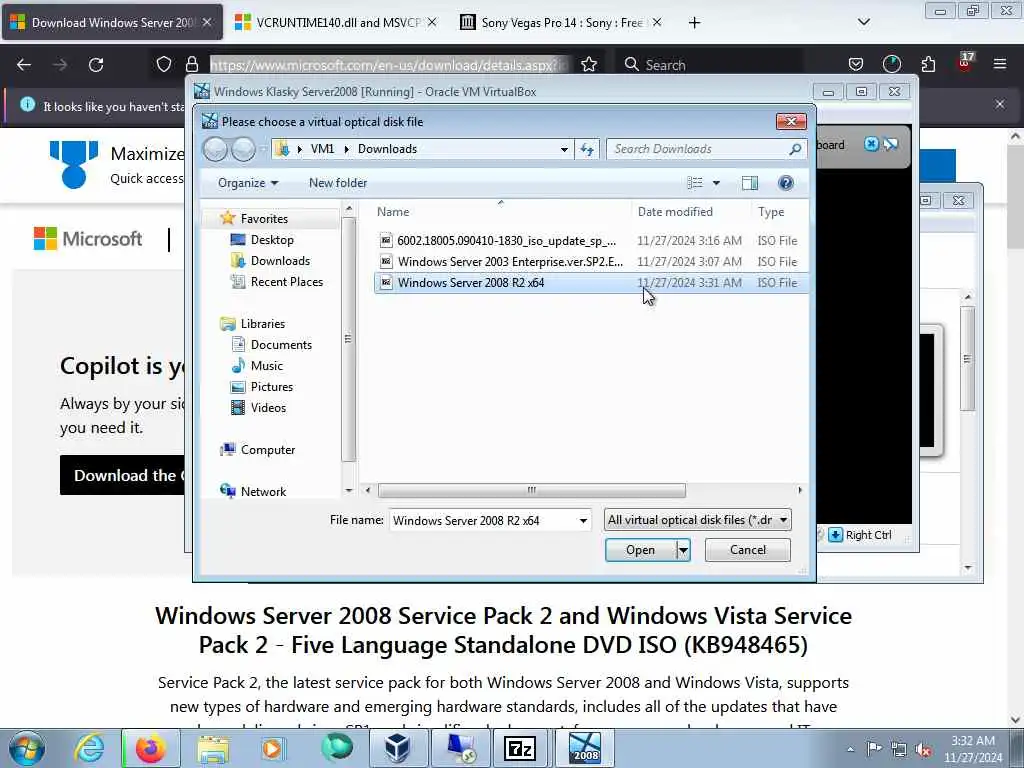Screen dimensions: 1024x768
Task: Select Network in navigation pane
Action: click(263, 491)
